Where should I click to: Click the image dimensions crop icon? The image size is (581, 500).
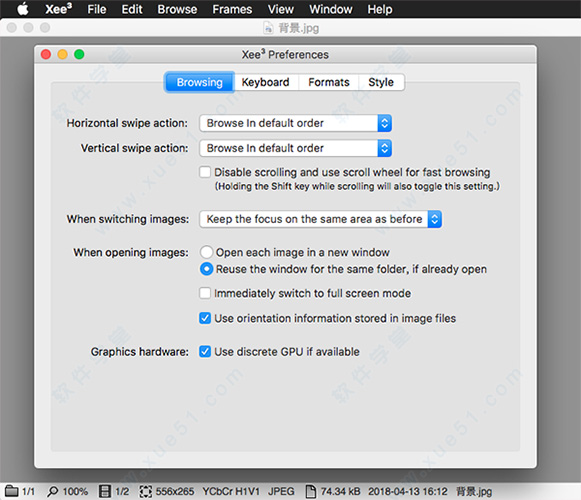pos(145,491)
